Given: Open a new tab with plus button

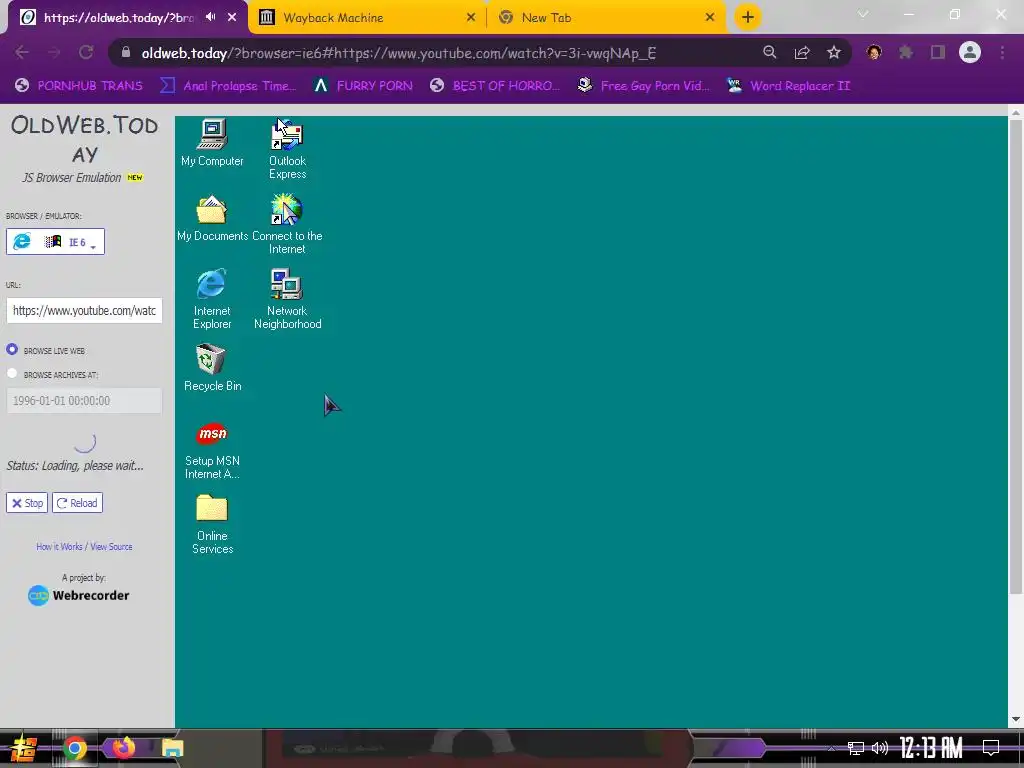Looking at the screenshot, I should [748, 17].
